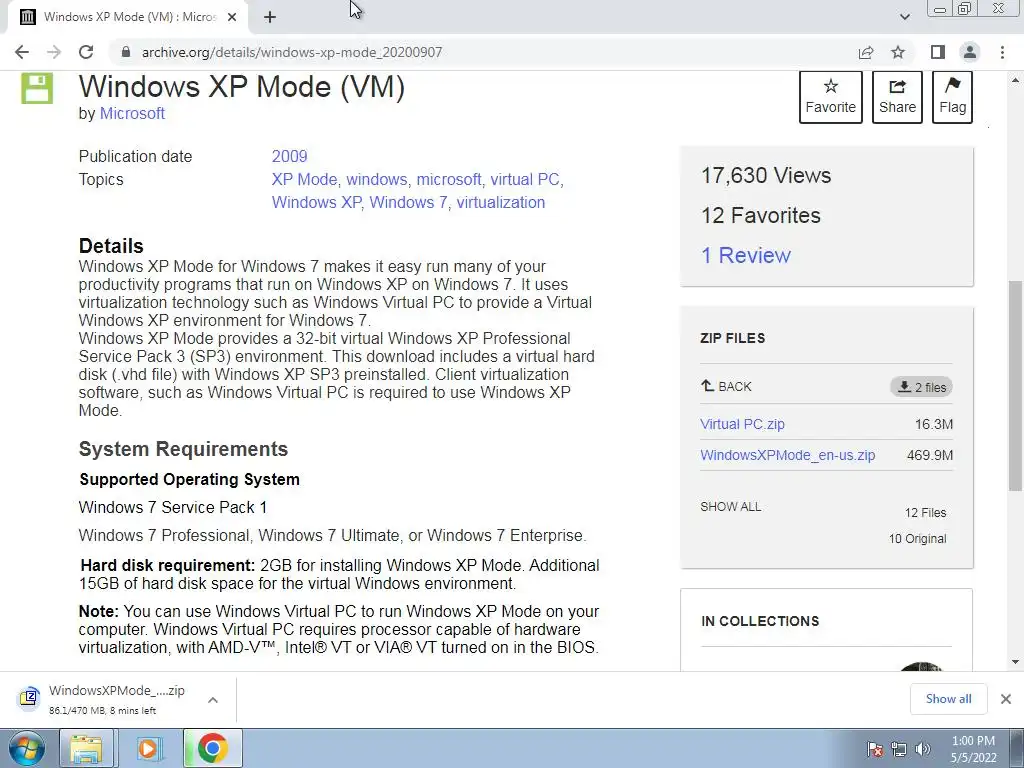
Task: Click the 10 Original text
Action: [918, 539]
